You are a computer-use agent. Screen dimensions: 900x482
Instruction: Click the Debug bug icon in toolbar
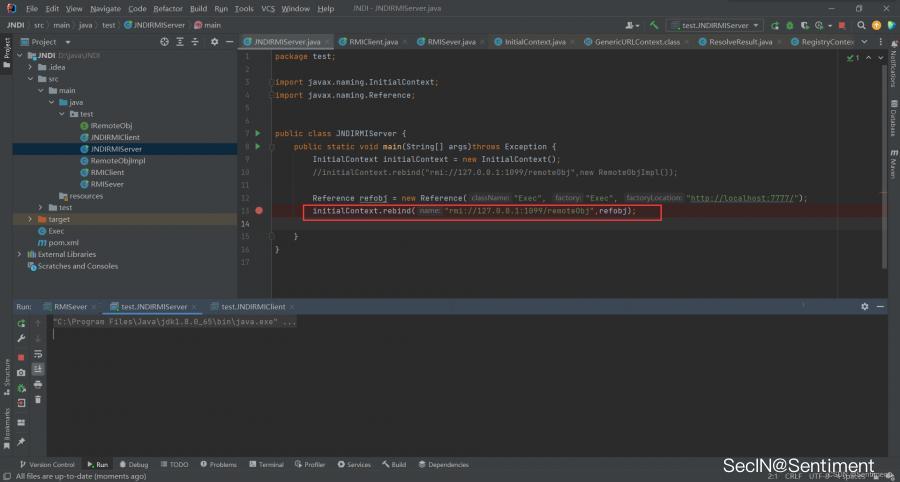tap(790, 25)
